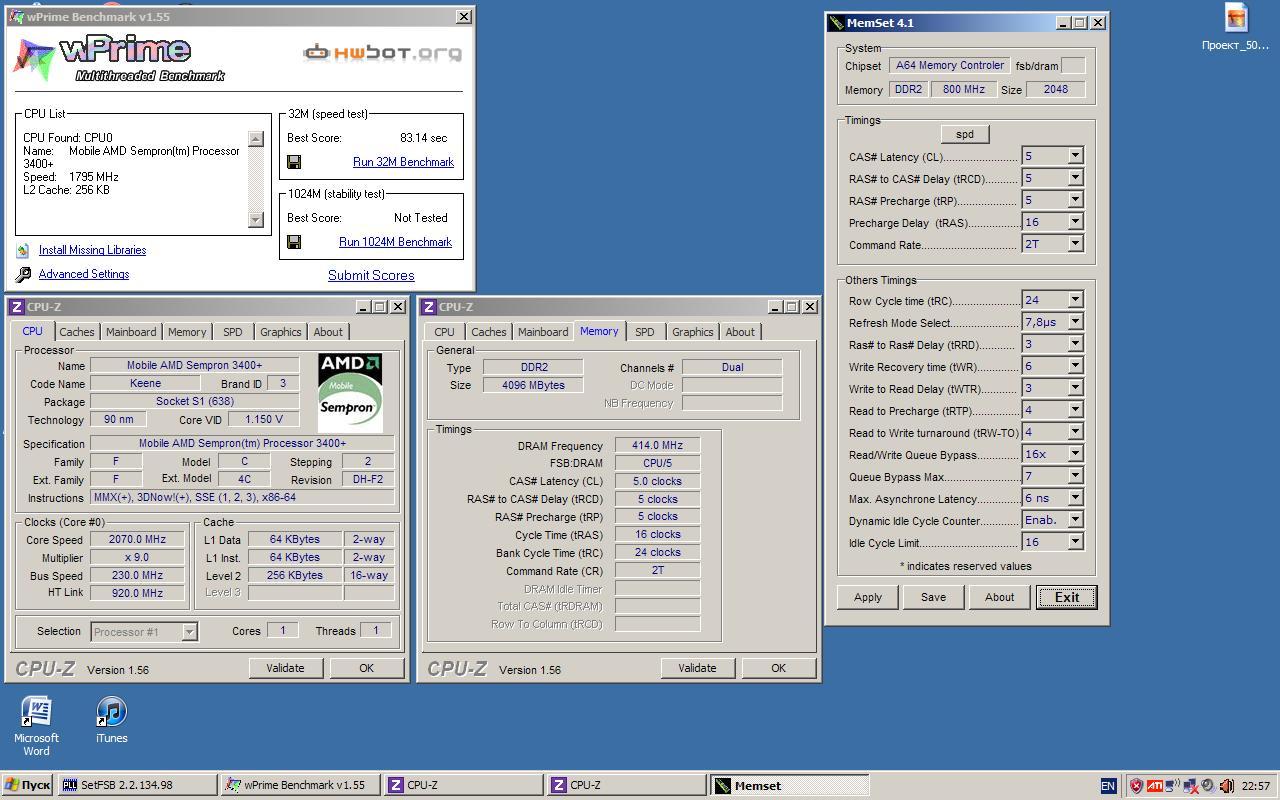Click the Run 1024M Benchmark link
Screen dimensions: 1280x800
395,242
